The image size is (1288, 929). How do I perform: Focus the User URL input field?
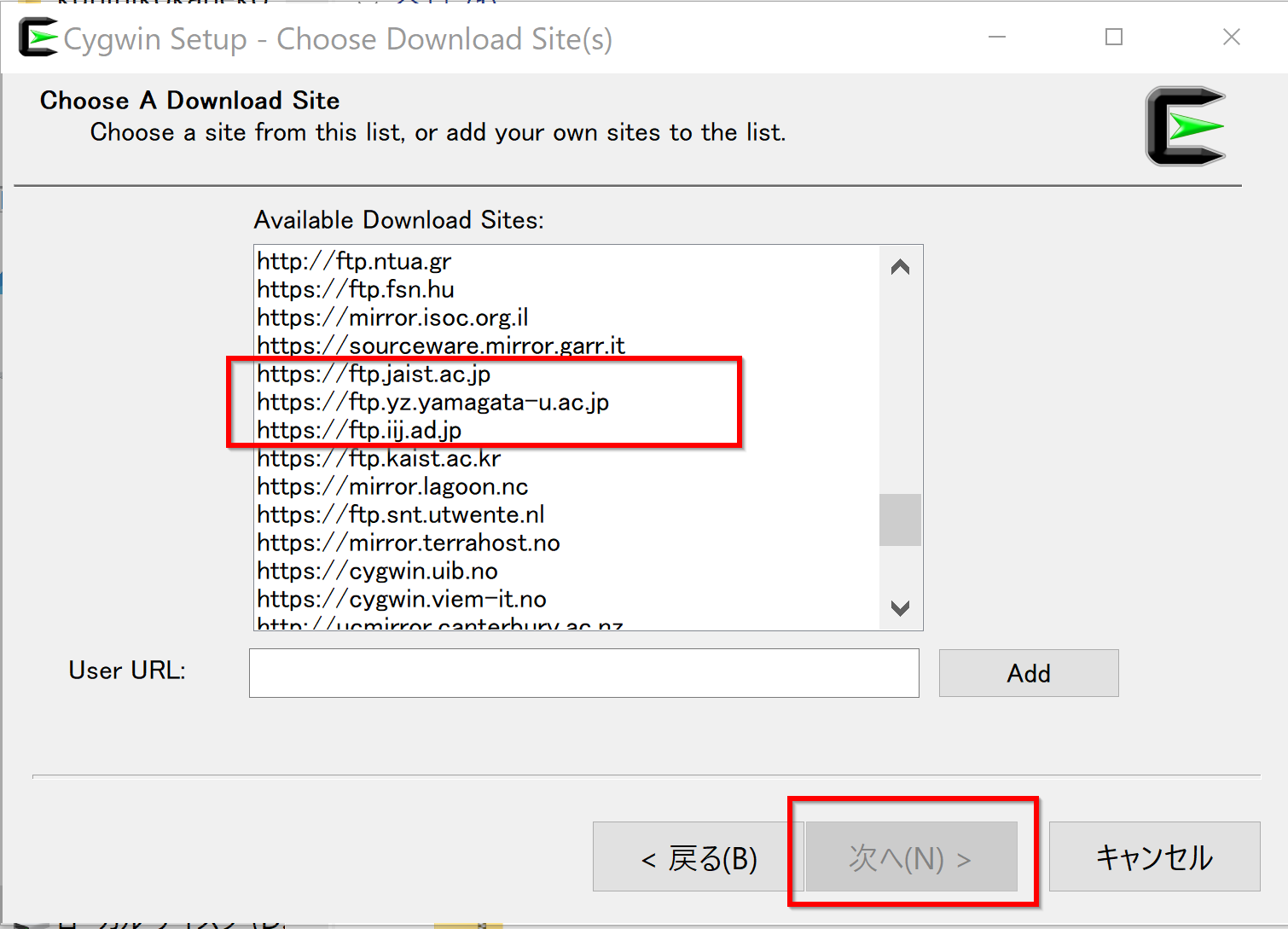[x=584, y=673]
